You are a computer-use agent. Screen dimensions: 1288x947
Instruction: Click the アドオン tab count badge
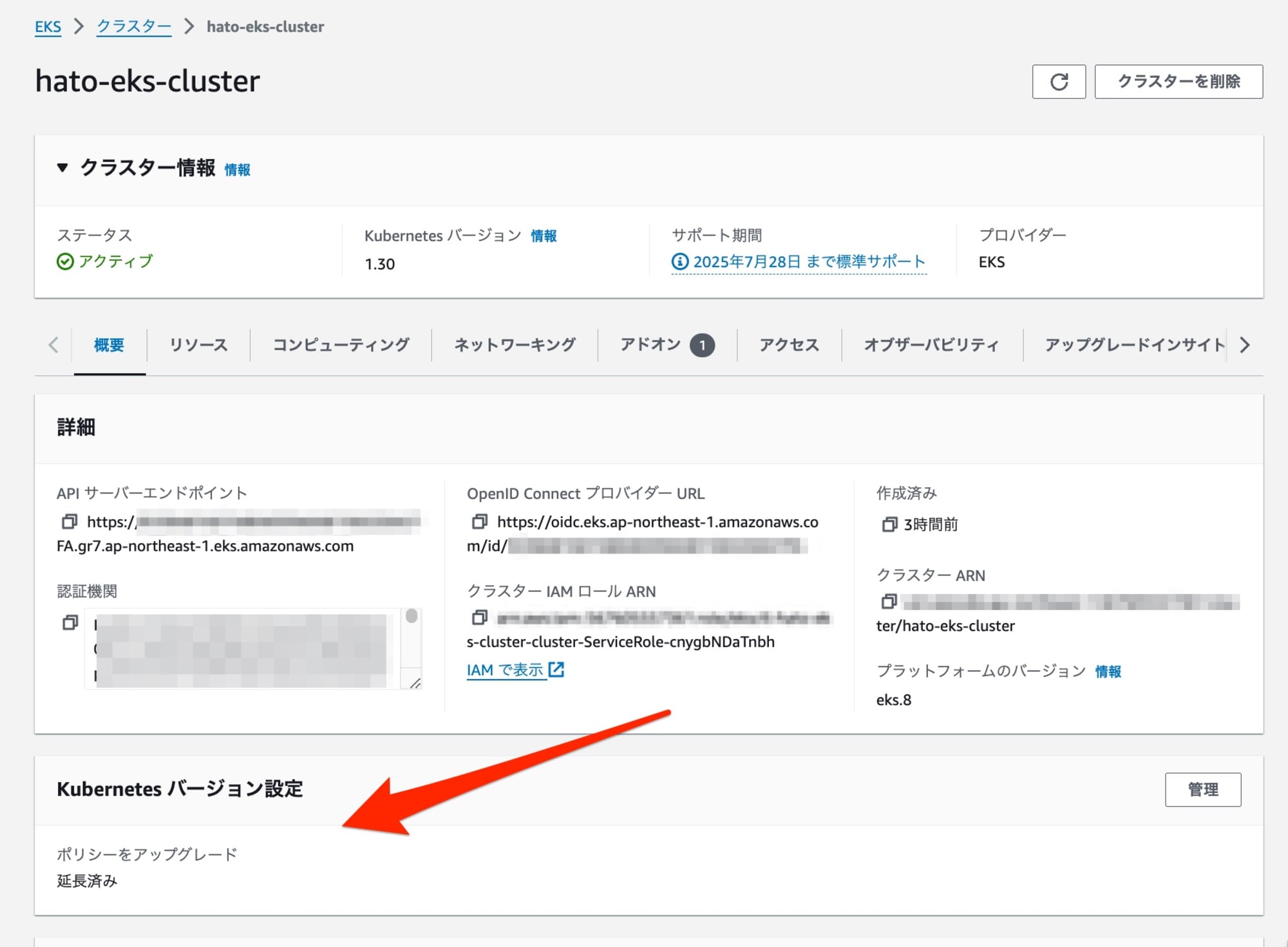click(702, 345)
